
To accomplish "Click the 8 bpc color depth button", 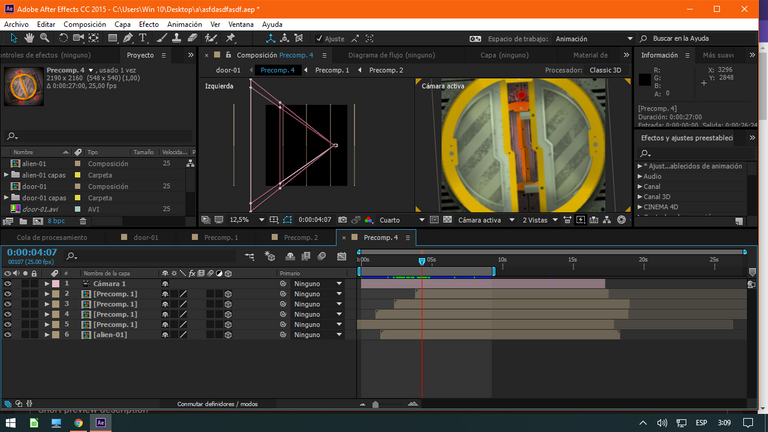I will point(56,221).
